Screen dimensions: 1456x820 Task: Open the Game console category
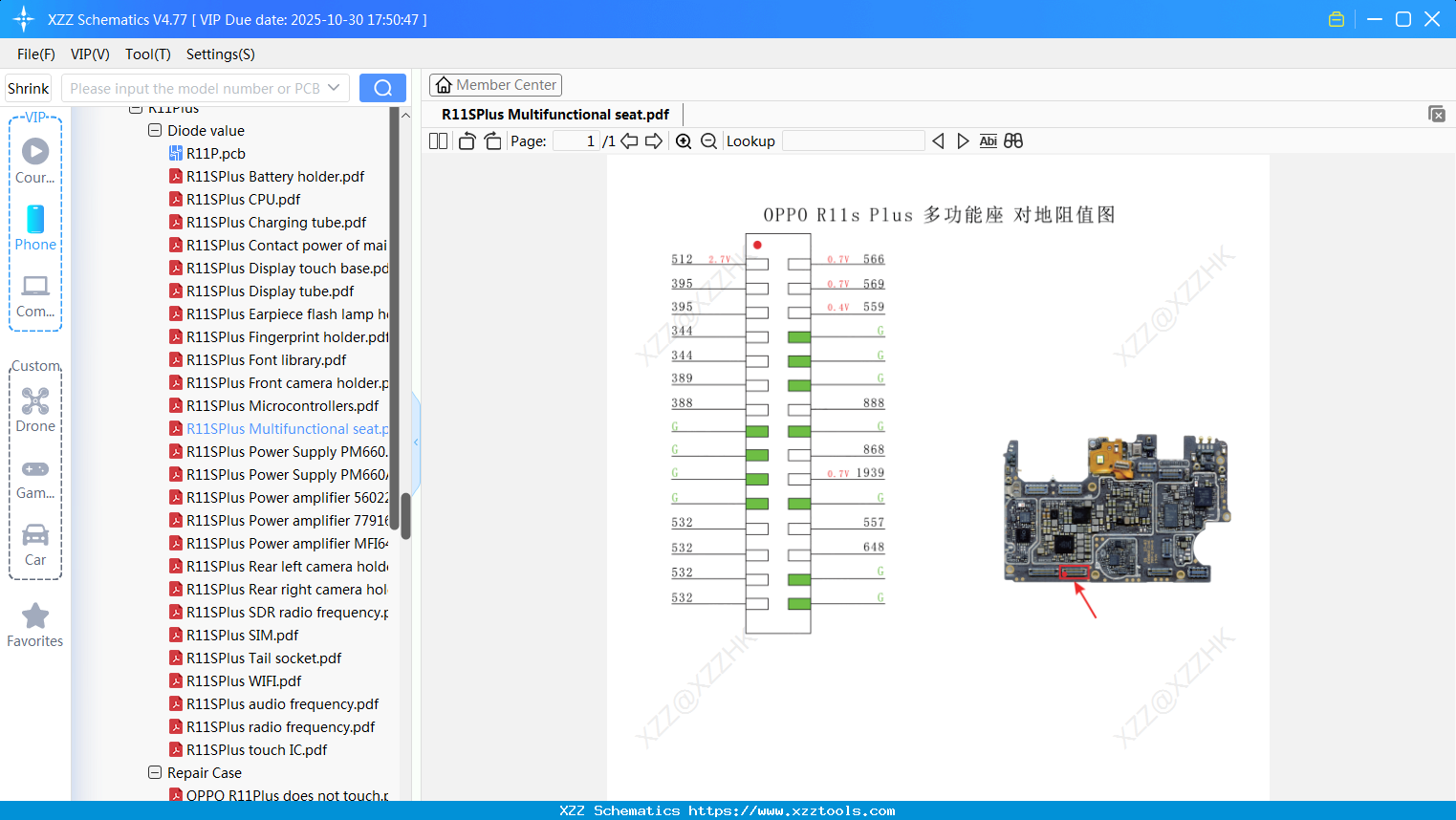[x=35, y=478]
